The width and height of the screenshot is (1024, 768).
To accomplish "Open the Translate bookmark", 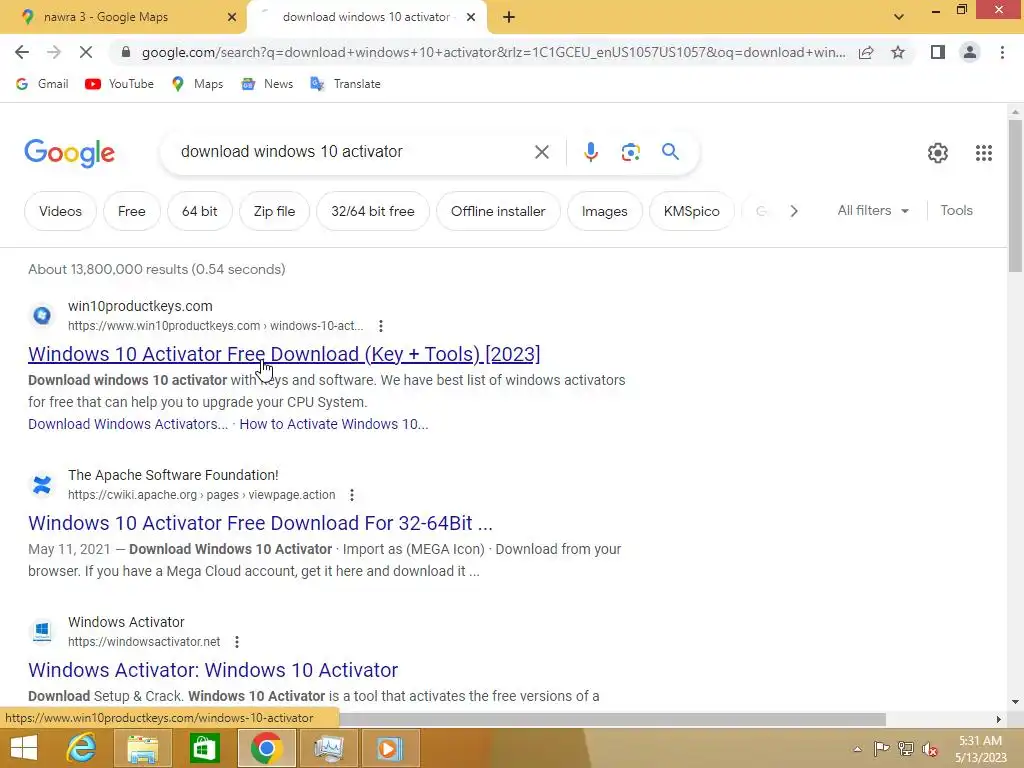I will 345,84.
